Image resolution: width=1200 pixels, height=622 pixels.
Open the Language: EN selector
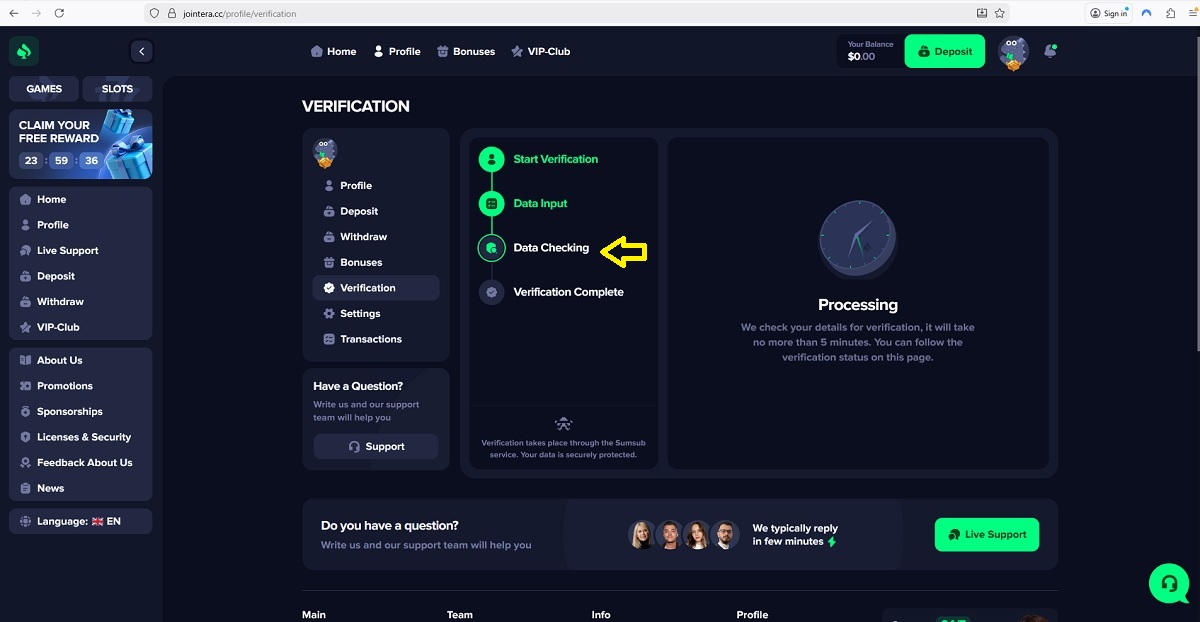coord(80,521)
